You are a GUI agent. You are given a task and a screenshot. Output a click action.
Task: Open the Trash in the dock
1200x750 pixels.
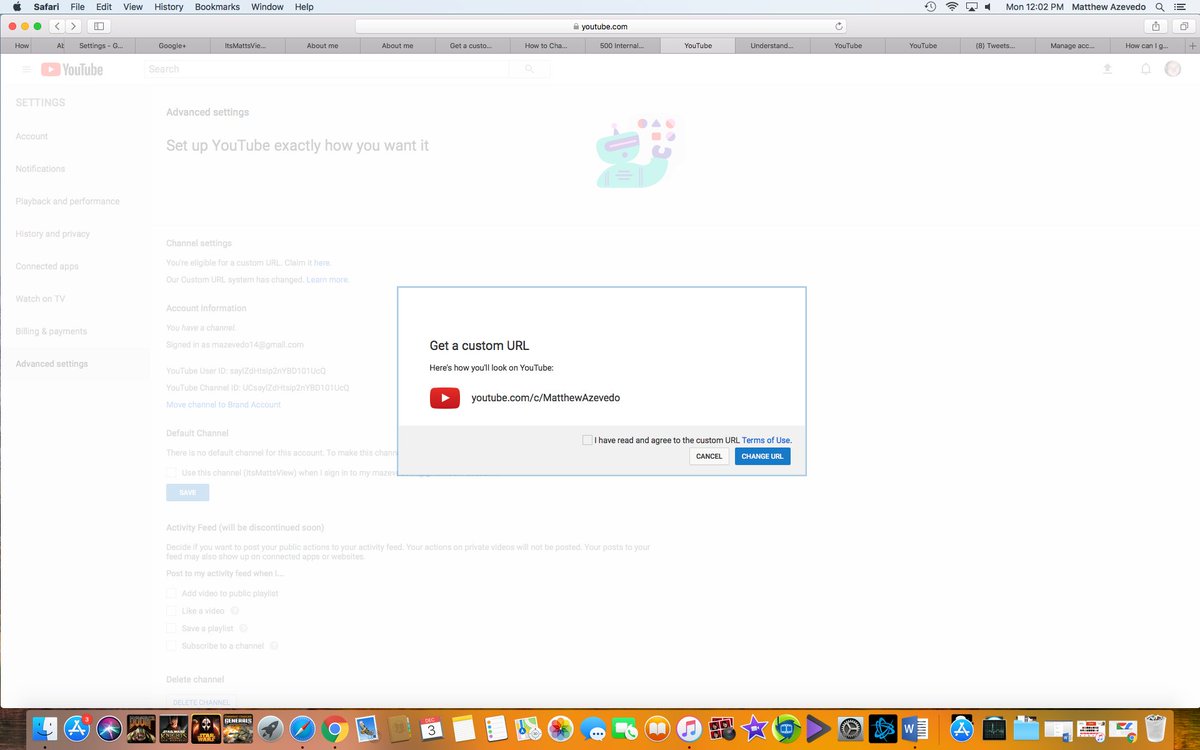tap(1156, 729)
